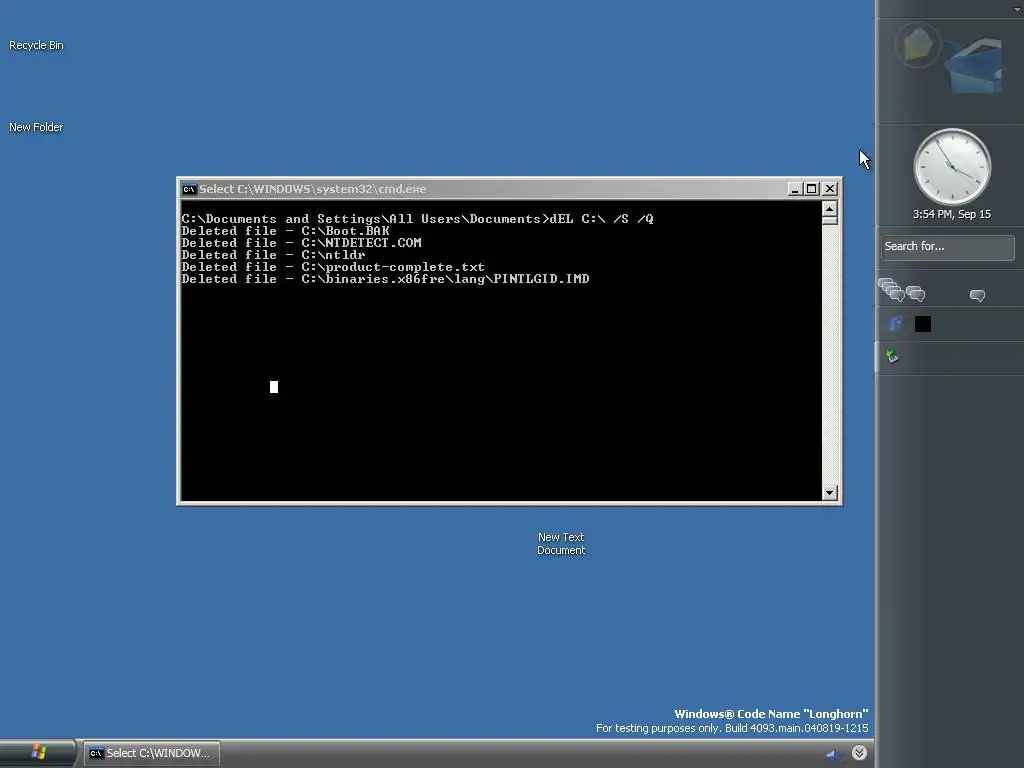Viewport: 1024px width, 768px height.
Task: Click the cmd window title bar text
Action: (x=313, y=189)
